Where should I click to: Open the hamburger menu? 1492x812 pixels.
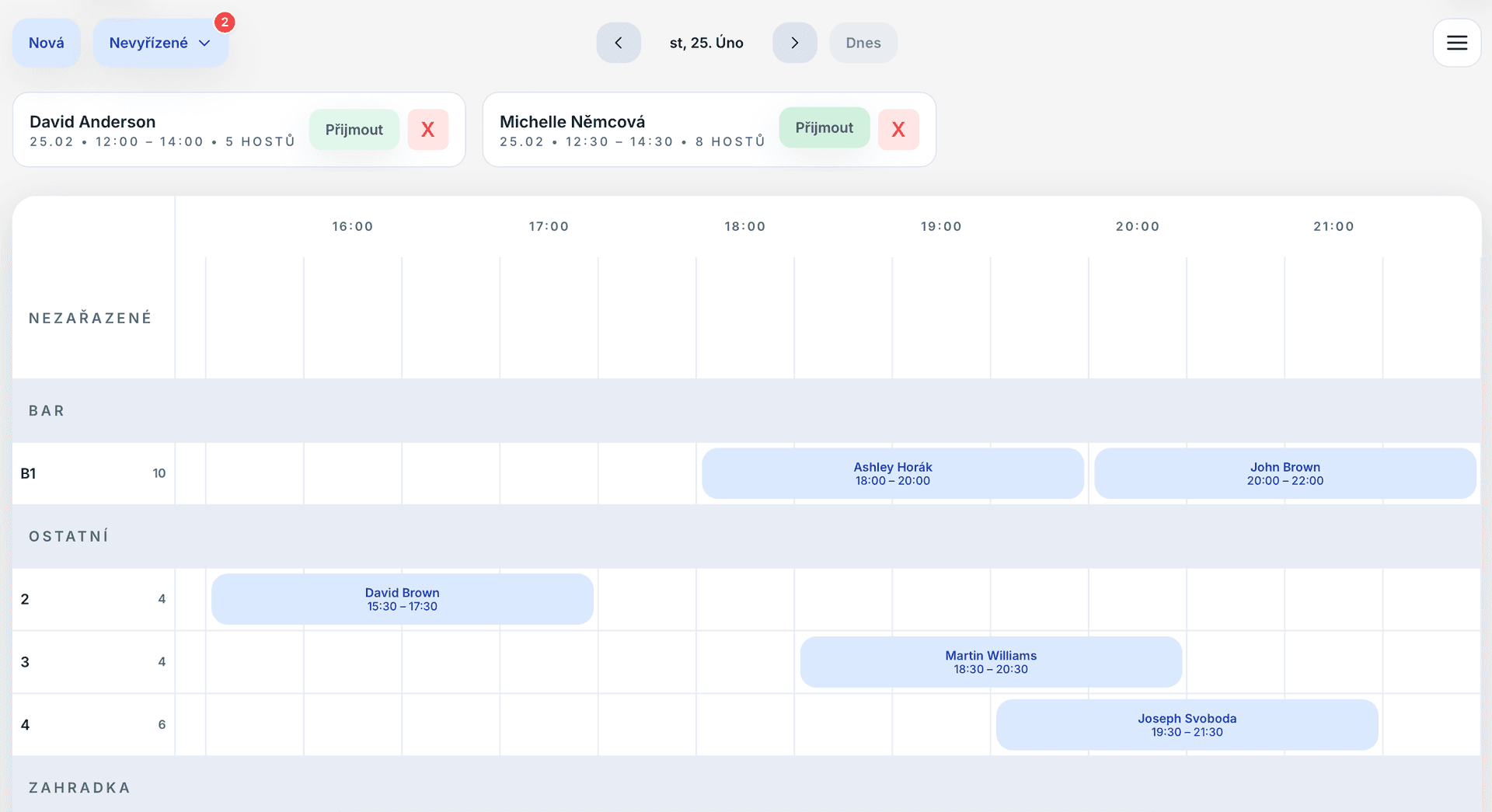[1456, 43]
